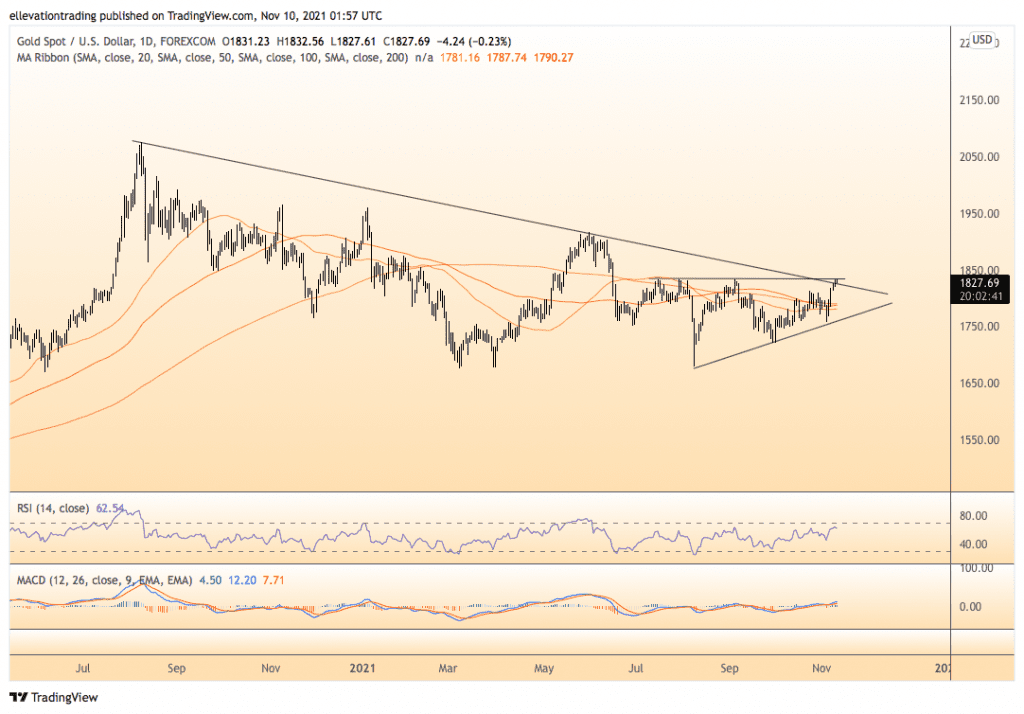This screenshot has width=1024, height=714.
Task: Click the 1950.00 price axis label
Action: pos(979,214)
